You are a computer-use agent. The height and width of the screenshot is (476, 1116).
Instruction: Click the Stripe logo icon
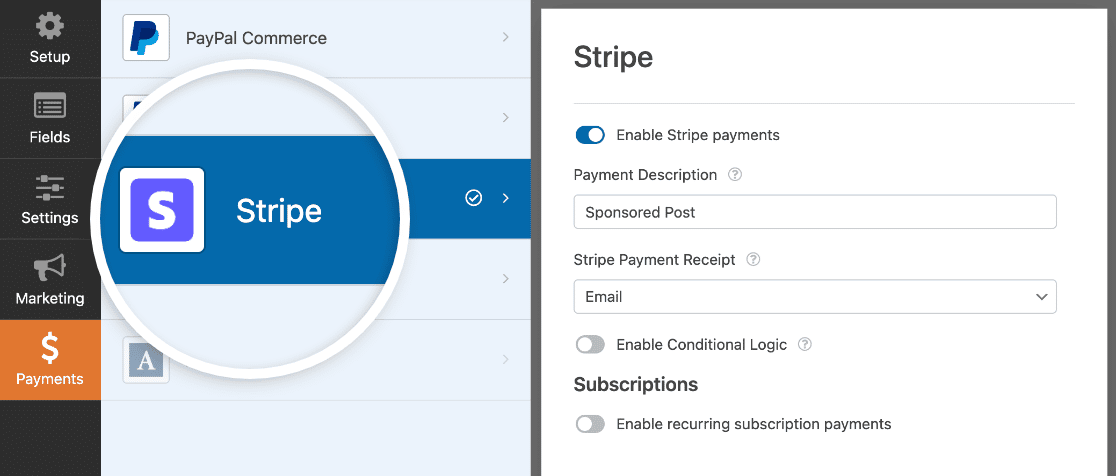[162, 210]
